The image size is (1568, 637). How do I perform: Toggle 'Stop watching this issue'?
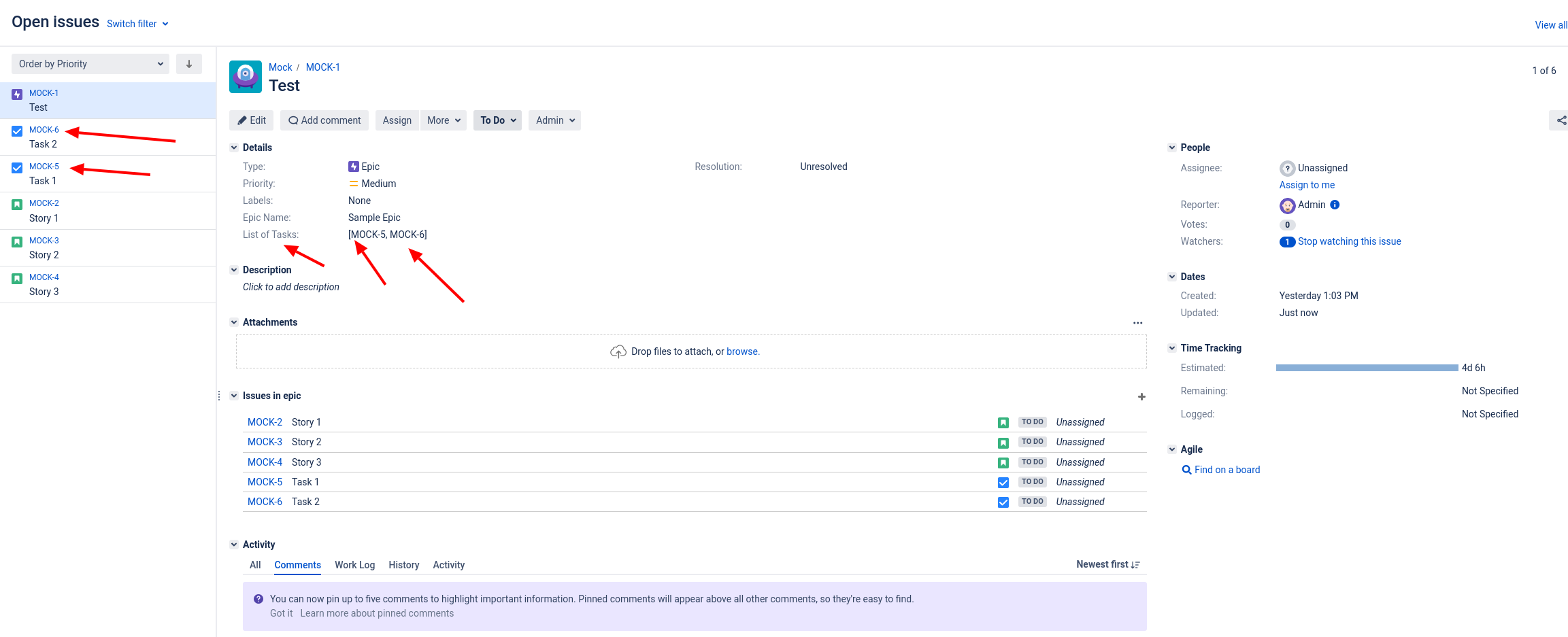tap(1349, 241)
